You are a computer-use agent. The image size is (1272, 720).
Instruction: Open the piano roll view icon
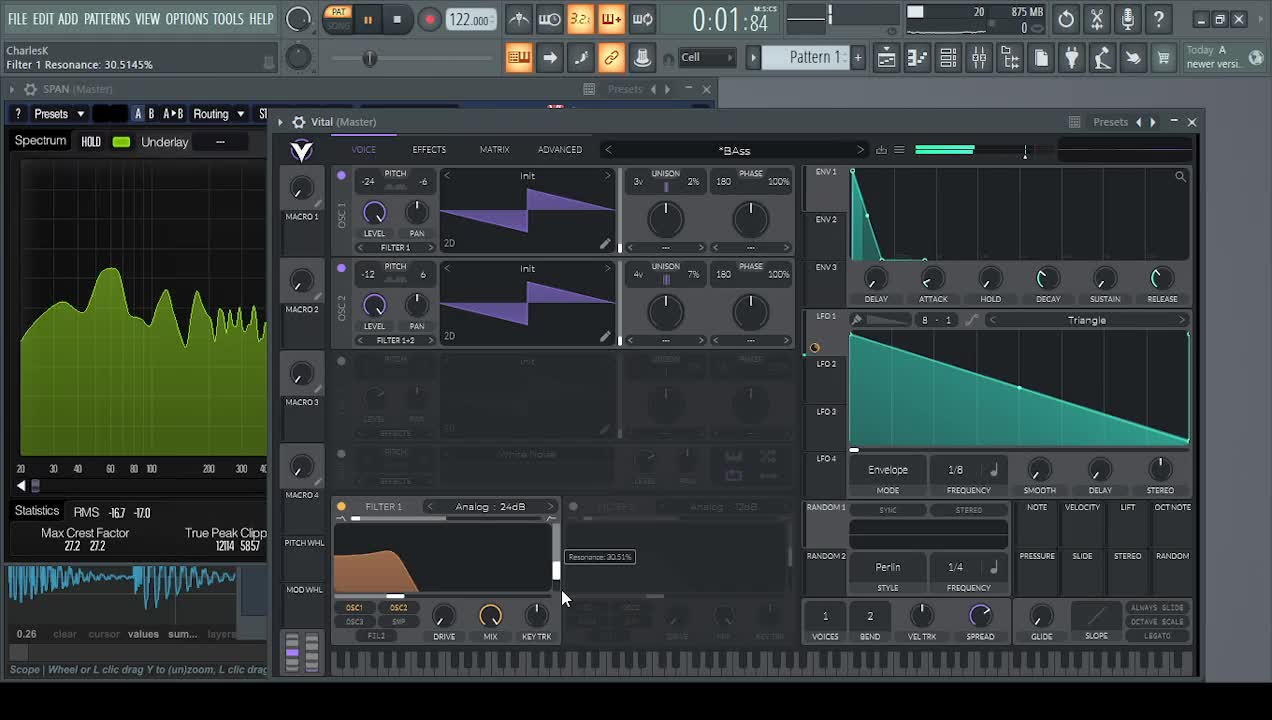[917, 58]
